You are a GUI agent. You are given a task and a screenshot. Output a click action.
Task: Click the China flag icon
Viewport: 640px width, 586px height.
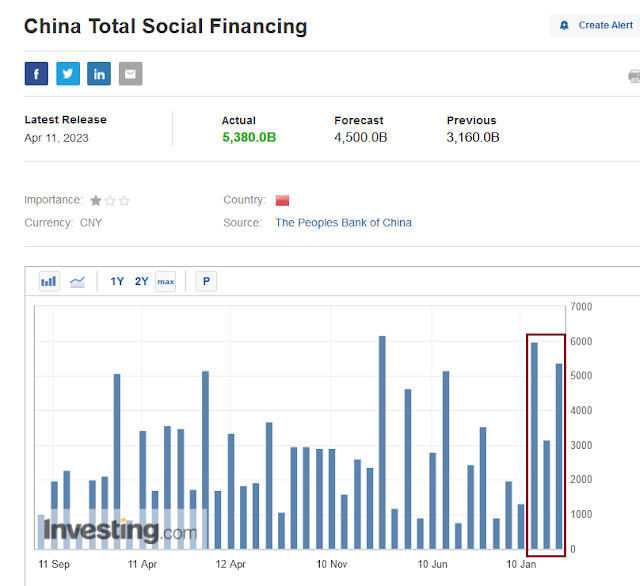282,200
